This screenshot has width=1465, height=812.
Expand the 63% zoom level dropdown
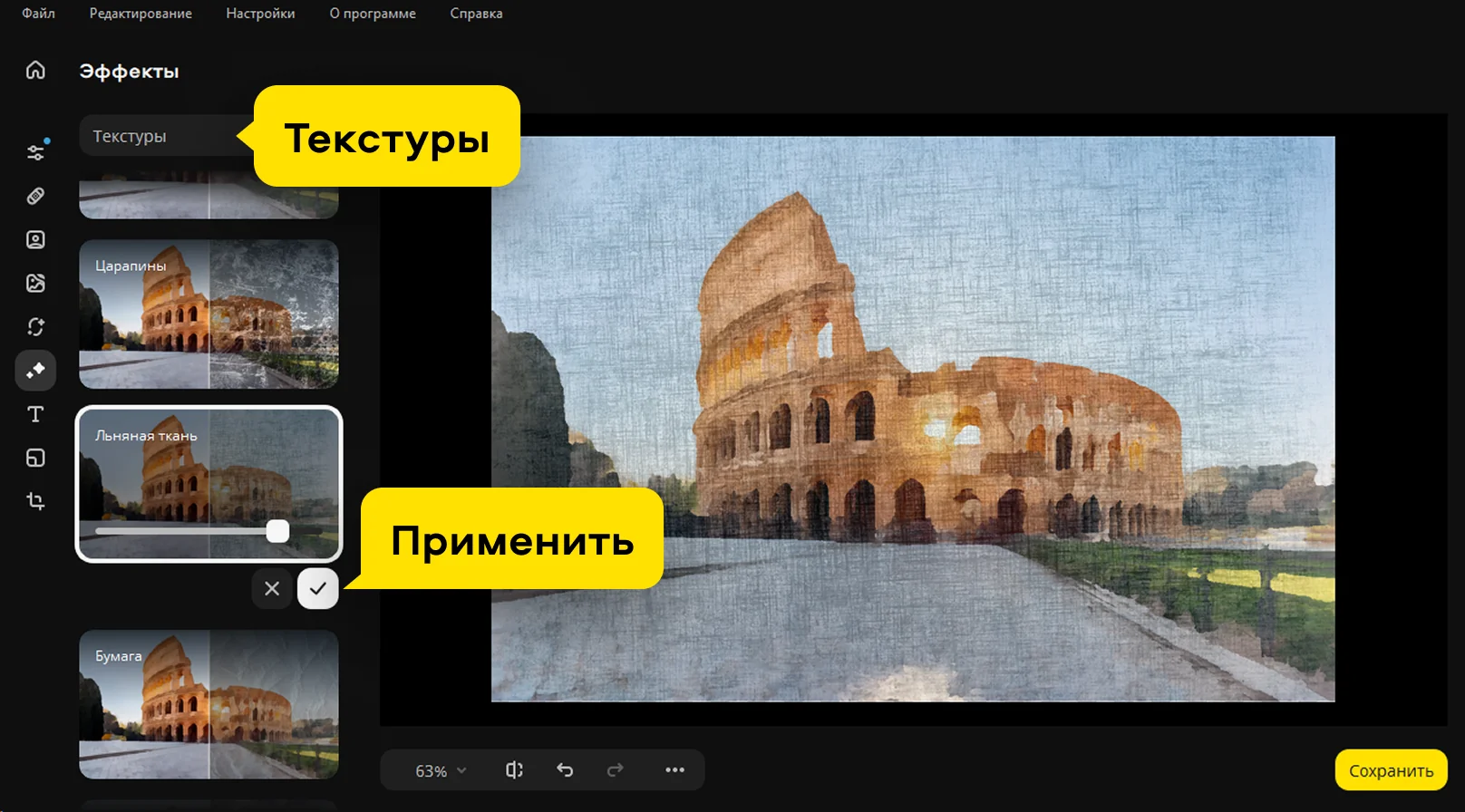441,771
